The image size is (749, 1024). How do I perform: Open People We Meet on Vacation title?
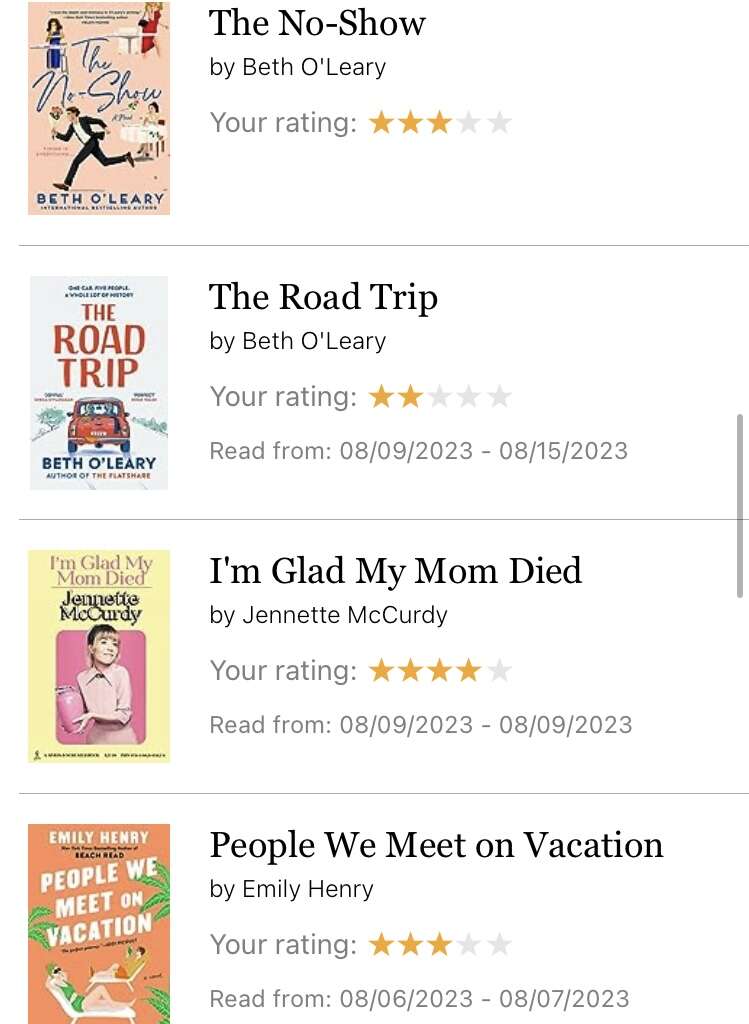click(x=436, y=845)
